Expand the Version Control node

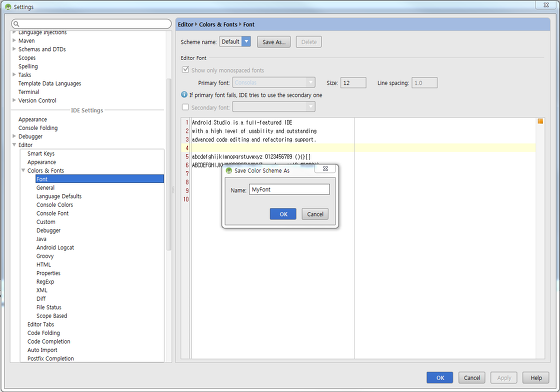click(x=14, y=100)
